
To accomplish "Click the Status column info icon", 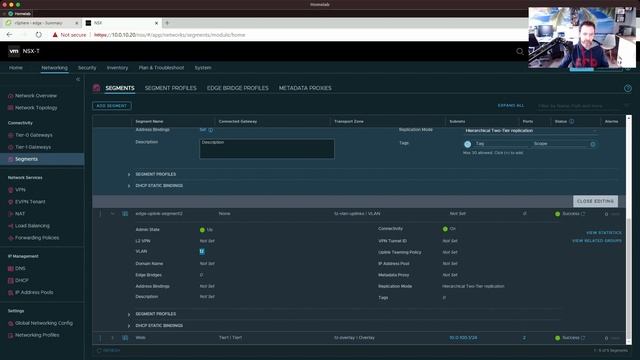I will pos(571,121).
